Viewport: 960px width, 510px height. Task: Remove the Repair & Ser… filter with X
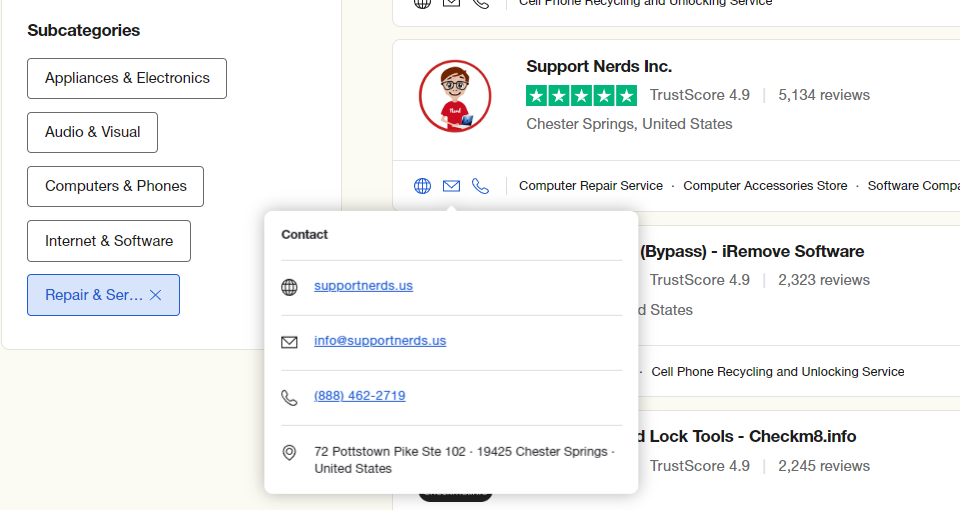click(156, 295)
